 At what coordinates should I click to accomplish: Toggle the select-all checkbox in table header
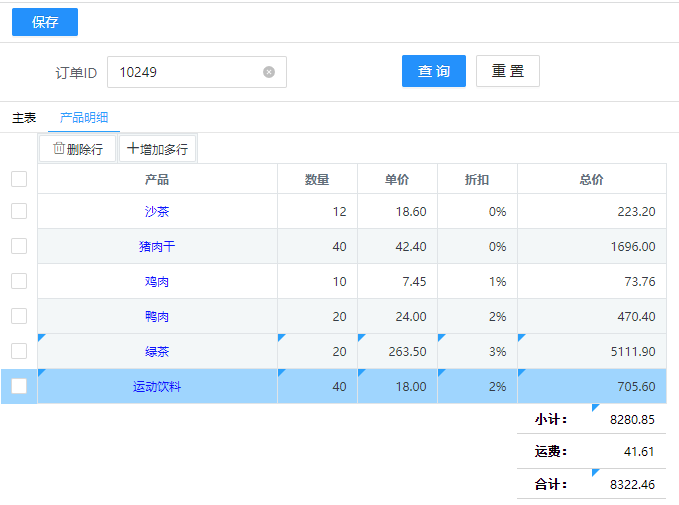click(19, 179)
